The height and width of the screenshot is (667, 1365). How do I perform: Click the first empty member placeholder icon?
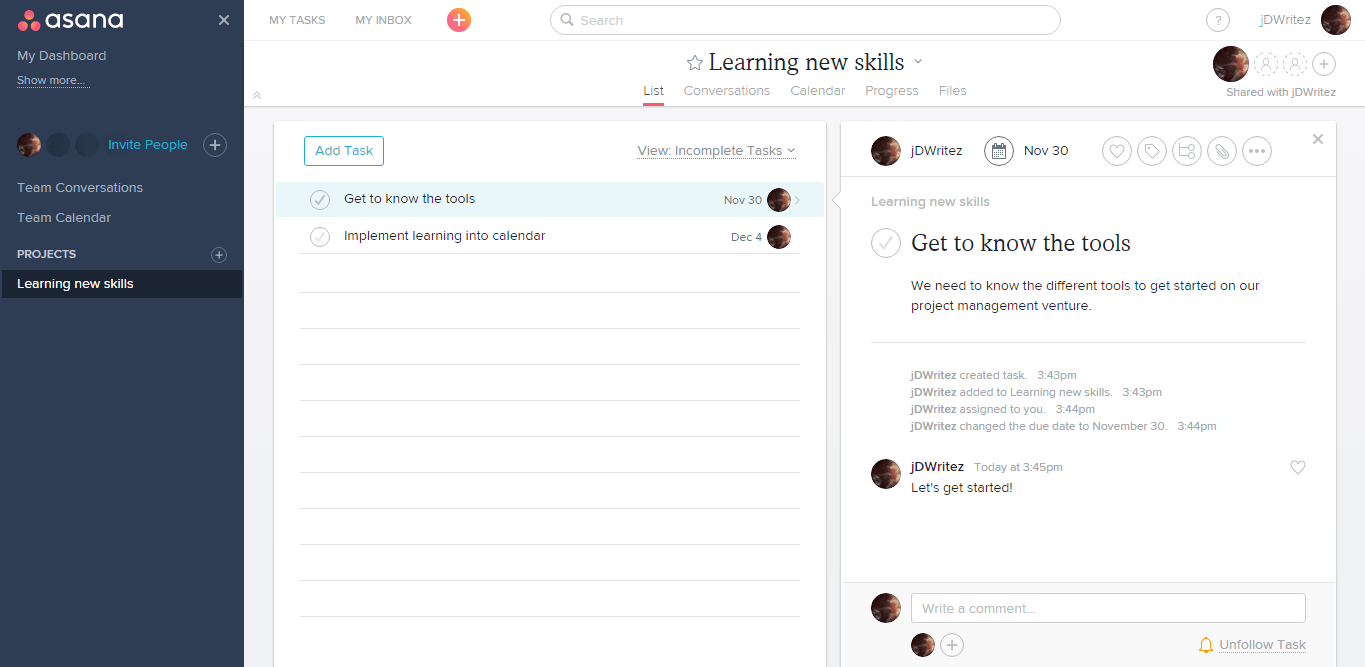pyautogui.click(x=1266, y=65)
